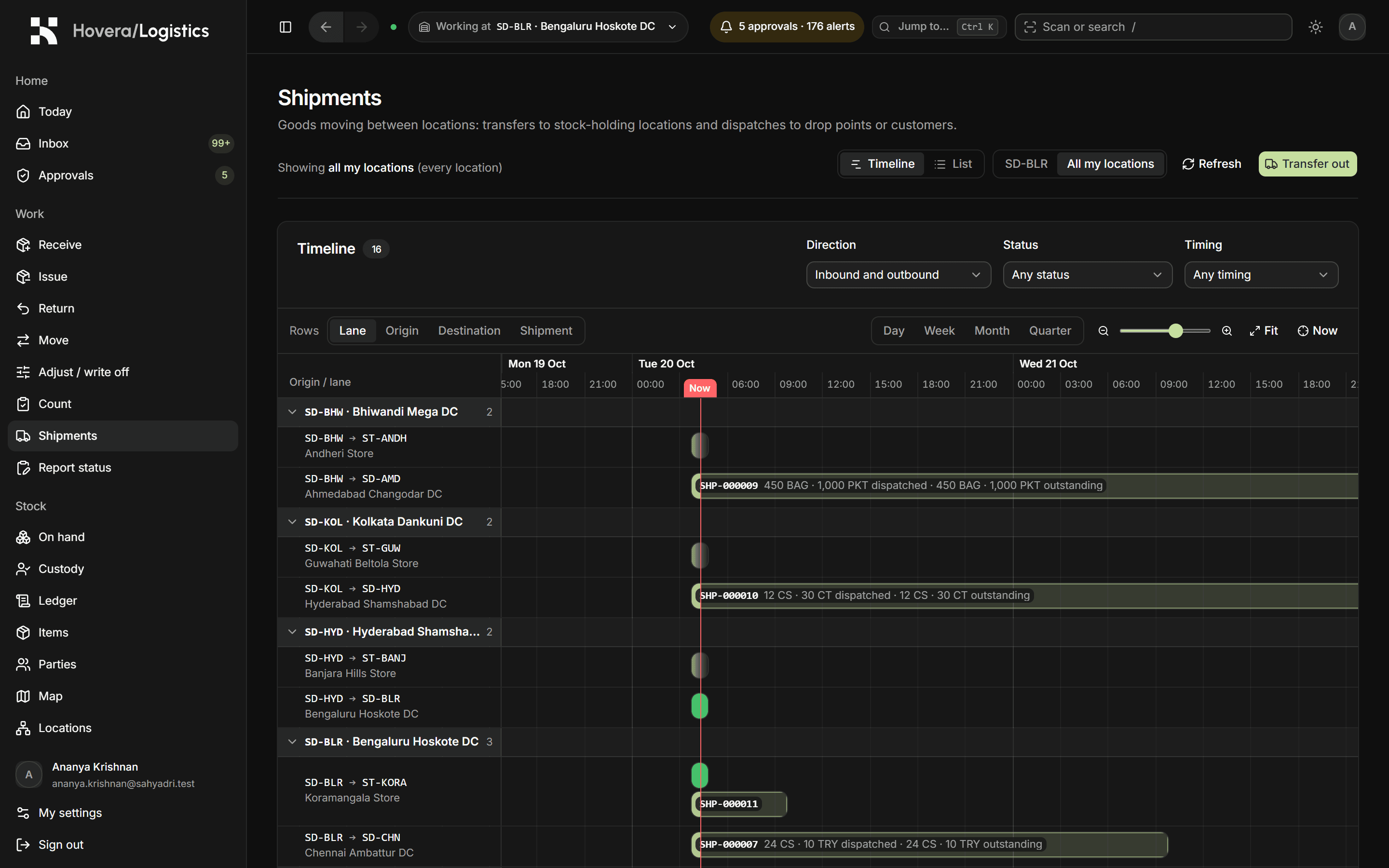
Task: Open the Direction dropdown
Action: 898,275
